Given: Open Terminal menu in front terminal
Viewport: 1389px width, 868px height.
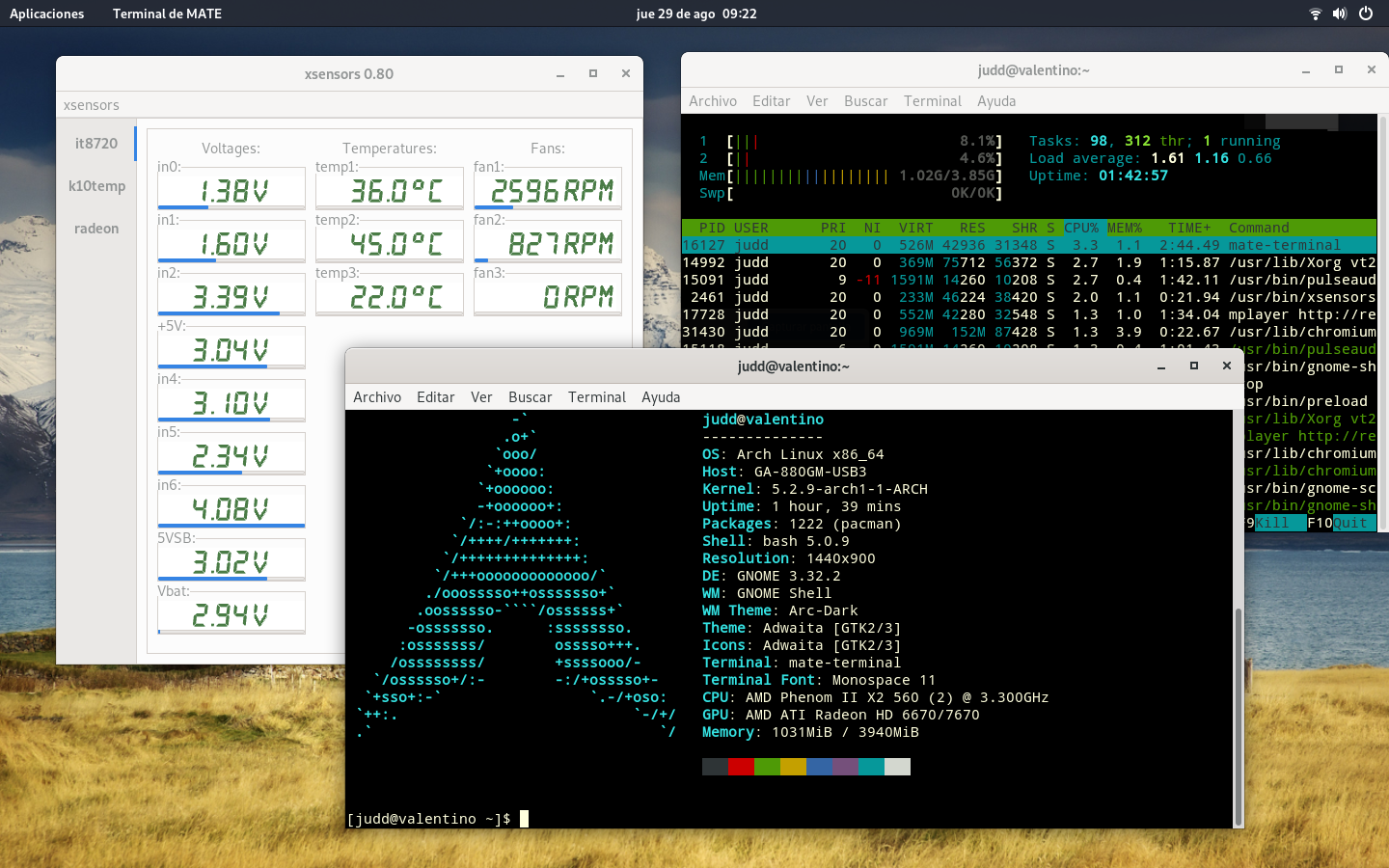Looking at the screenshot, I should pos(597,397).
